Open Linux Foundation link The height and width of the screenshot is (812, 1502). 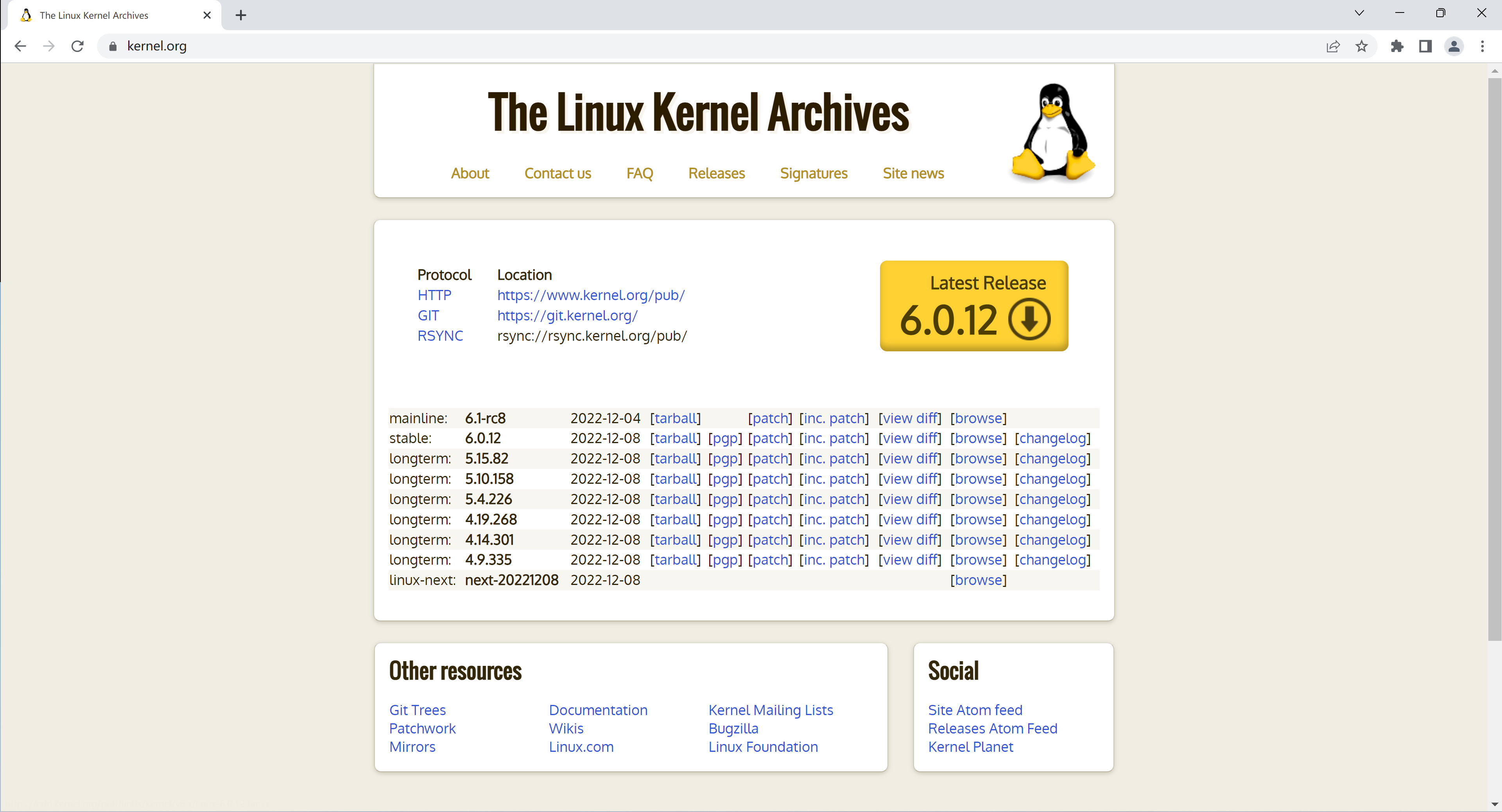763,747
